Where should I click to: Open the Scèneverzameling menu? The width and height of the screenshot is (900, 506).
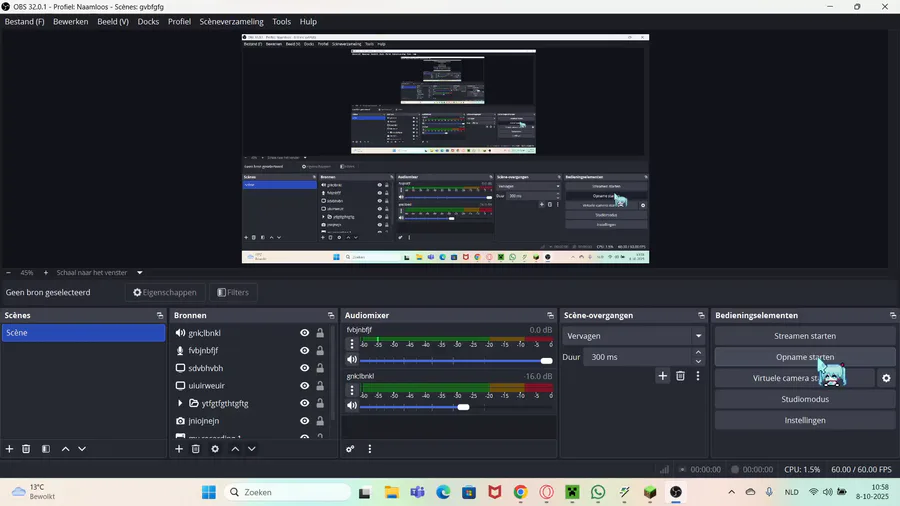[x=231, y=22]
